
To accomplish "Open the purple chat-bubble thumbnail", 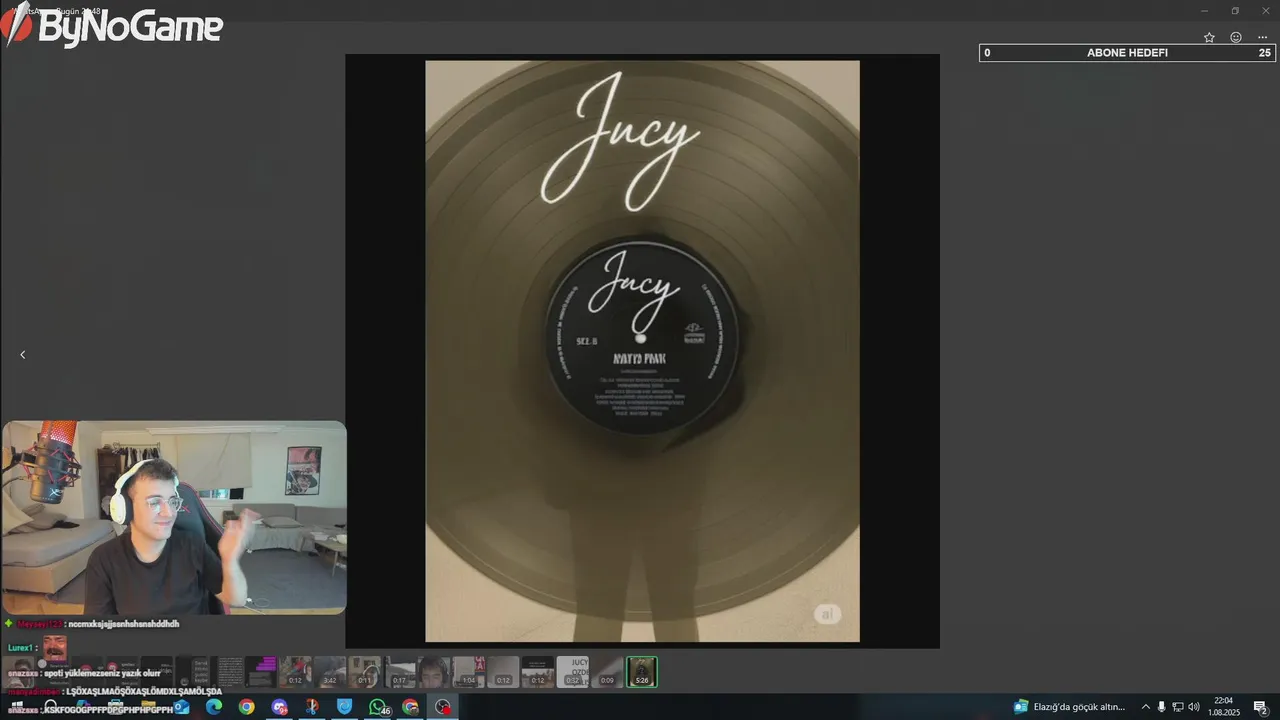I will click(262, 672).
